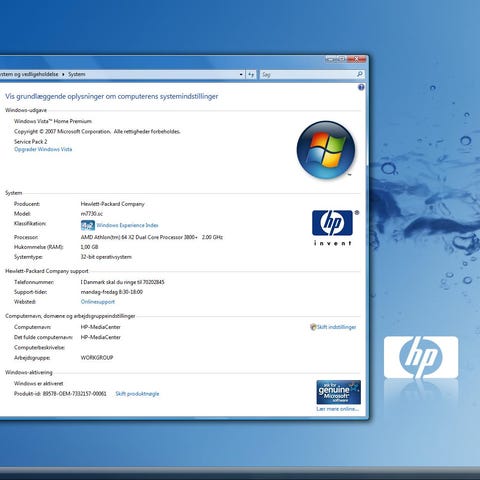
Task: Click the WORKGROUP value
Action: click(97, 358)
